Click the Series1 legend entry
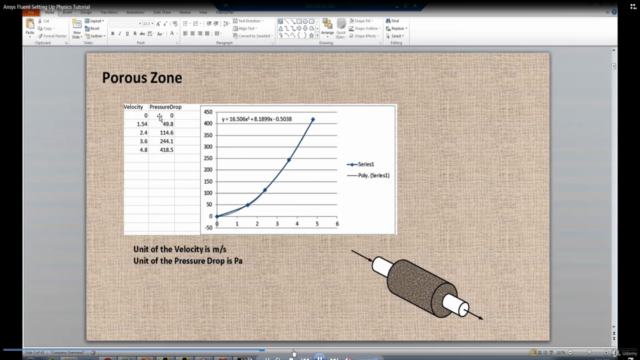Viewport: 640px width, 360px height. coord(360,164)
